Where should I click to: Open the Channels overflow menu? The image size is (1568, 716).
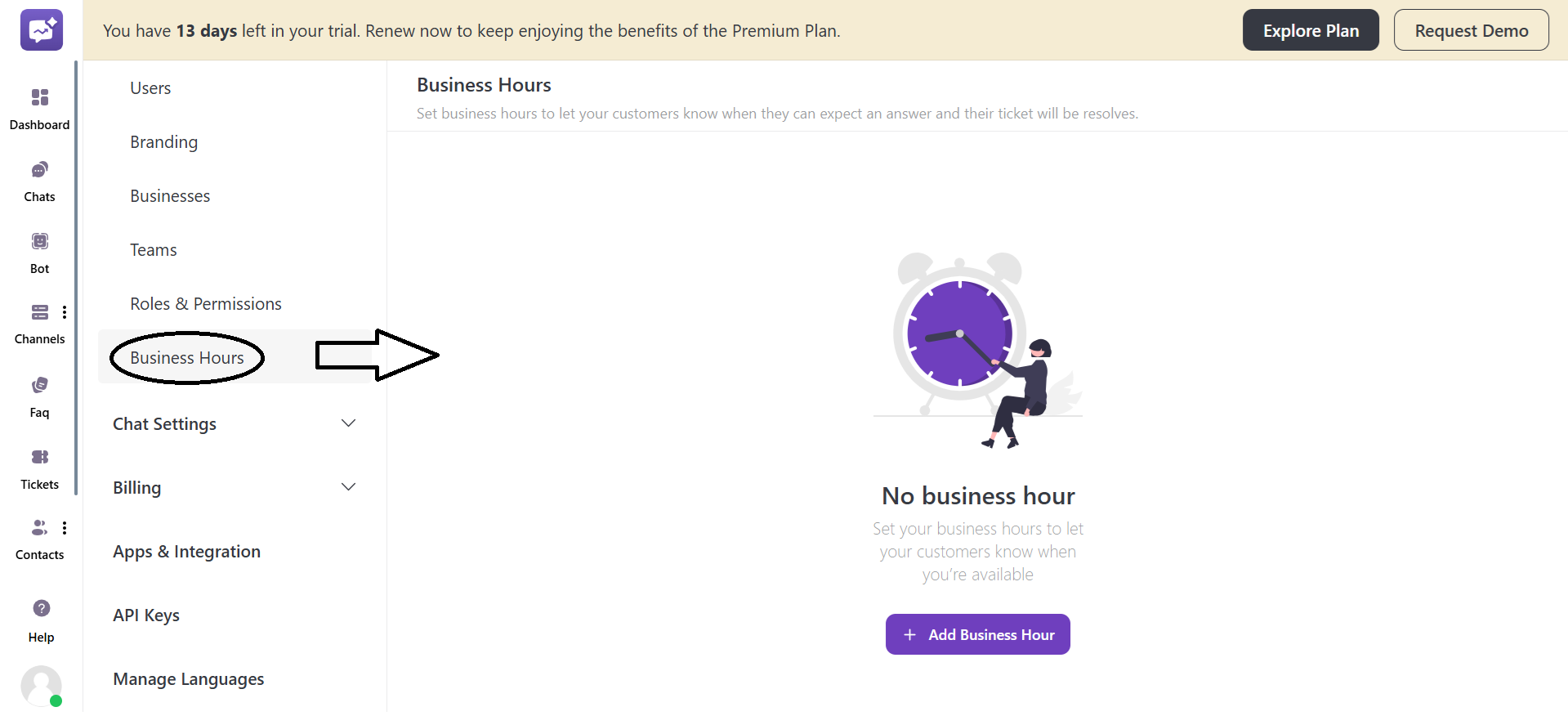click(x=65, y=312)
